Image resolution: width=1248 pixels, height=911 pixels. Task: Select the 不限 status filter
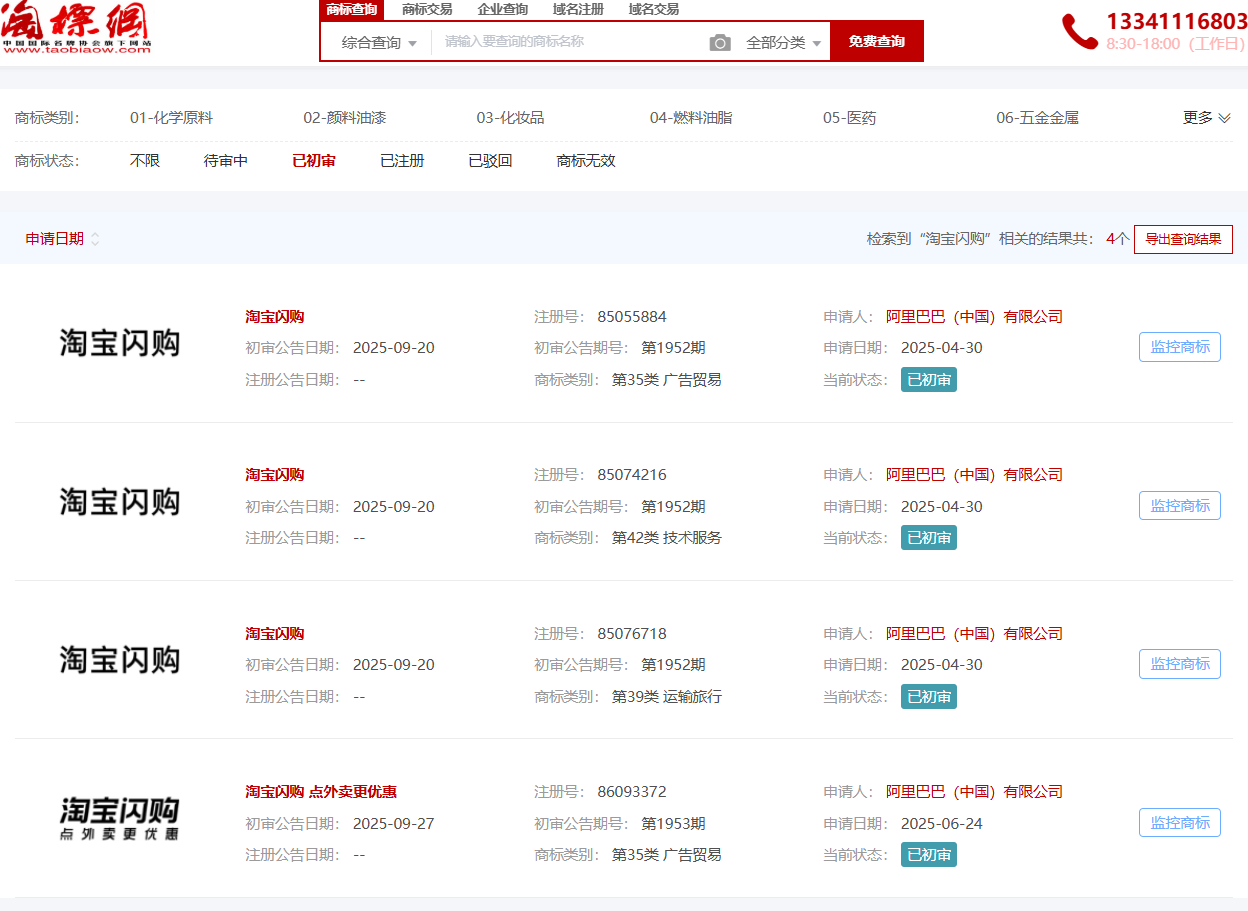click(145, 161)
